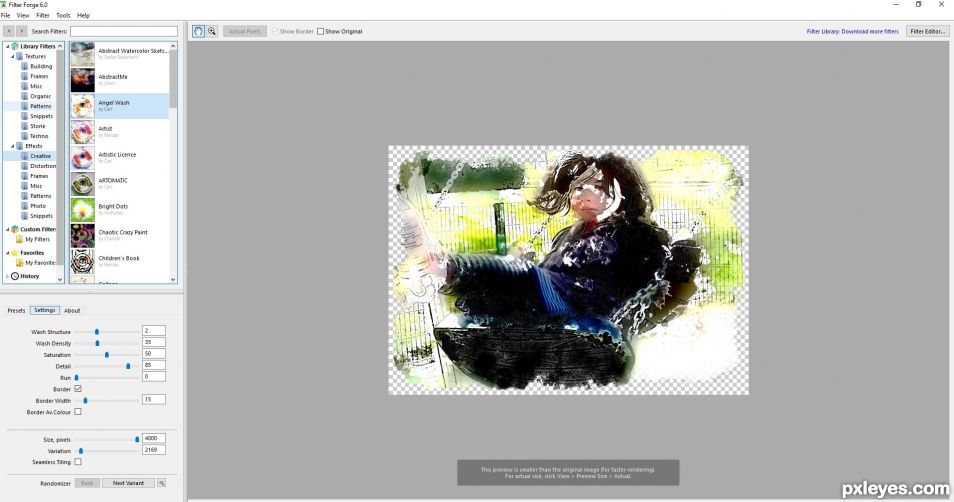
Task: Enable the Seamless Tiling checkbox
Action: (78, 462)
